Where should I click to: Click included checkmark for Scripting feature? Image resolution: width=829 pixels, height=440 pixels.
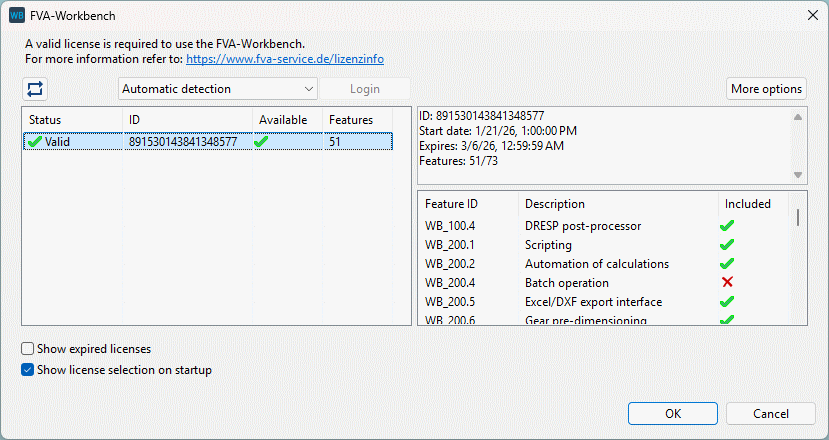(x=727, y=245)
